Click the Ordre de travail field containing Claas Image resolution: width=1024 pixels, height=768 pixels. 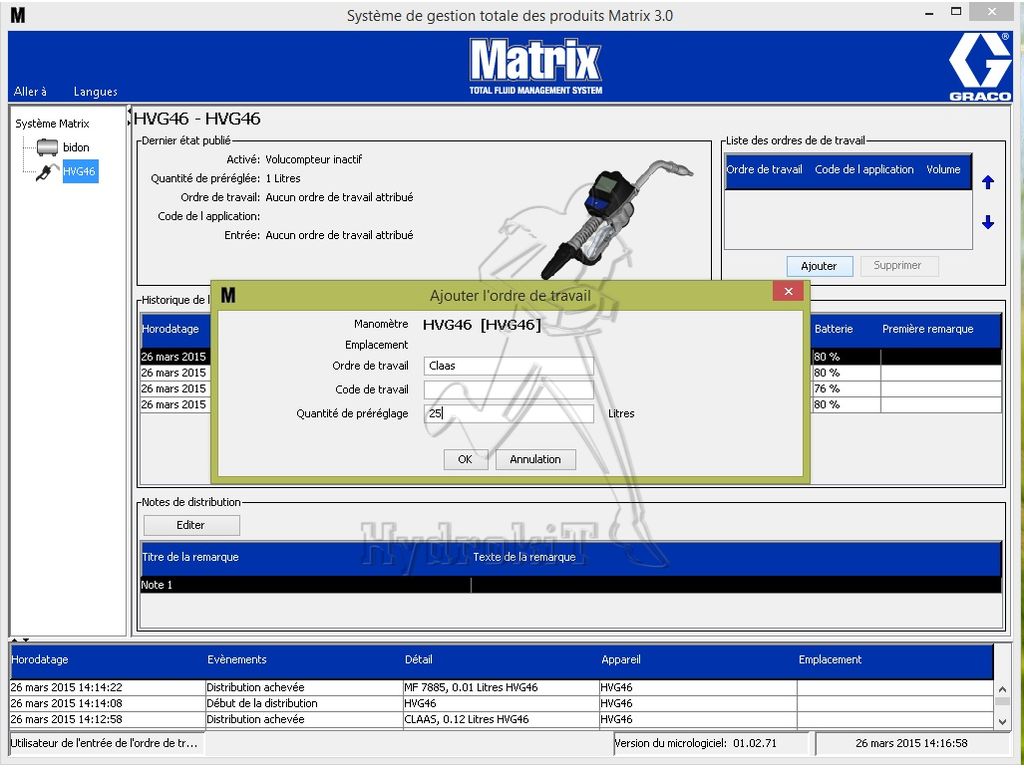[508, 365]
